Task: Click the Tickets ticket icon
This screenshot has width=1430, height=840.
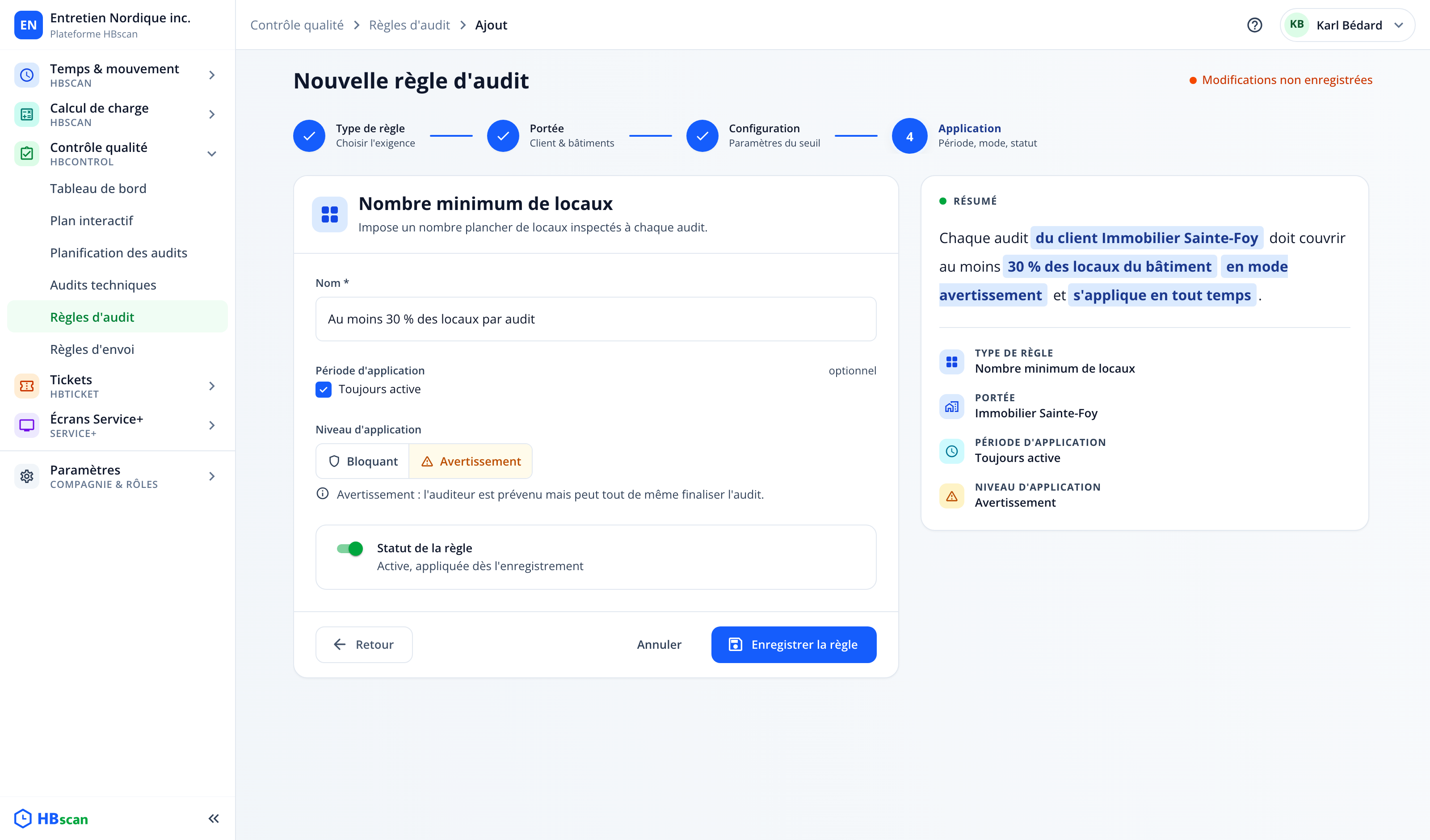Action: pyautogui.click(x=27, y=386)
